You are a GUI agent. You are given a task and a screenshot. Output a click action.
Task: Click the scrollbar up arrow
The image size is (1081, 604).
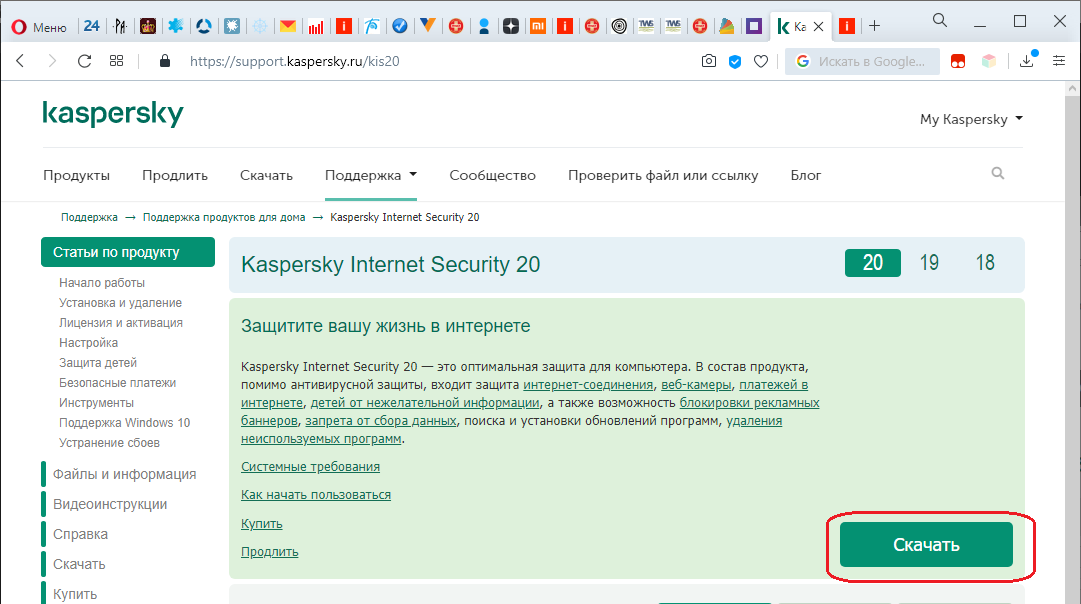pos(1072,89)
